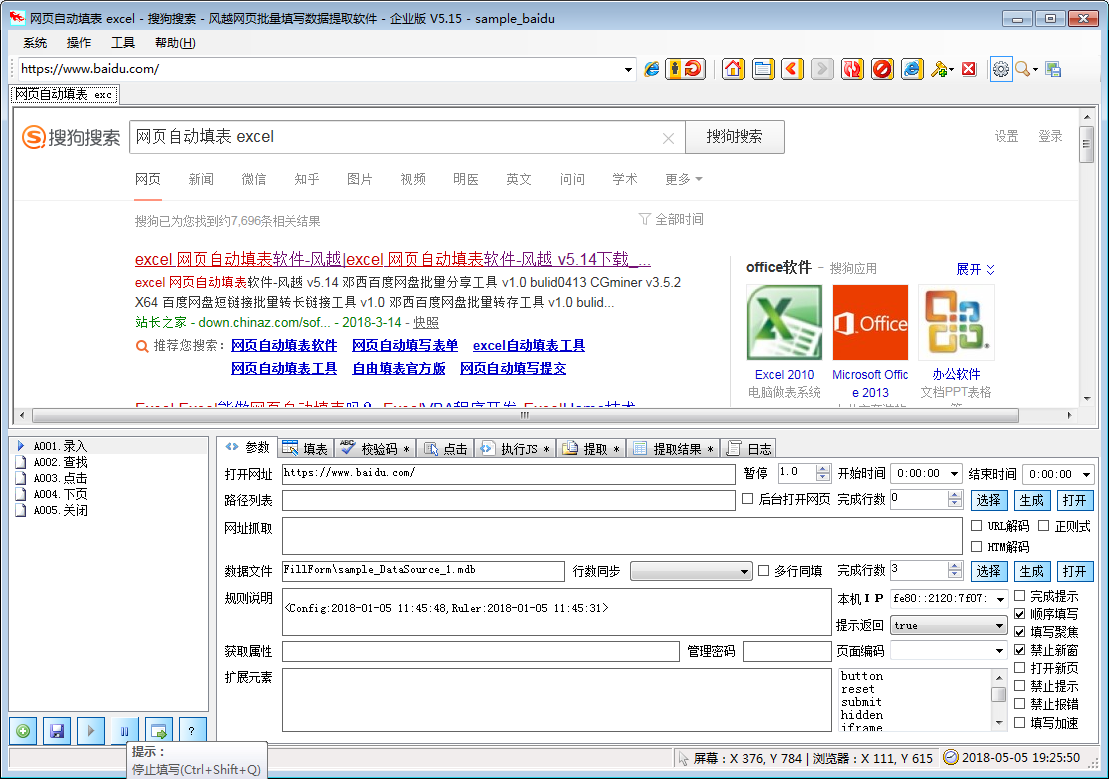Screen dimensions: 1109x779
Task: Navigate back with the red arrow icon
Action: (x=792, y=69)
